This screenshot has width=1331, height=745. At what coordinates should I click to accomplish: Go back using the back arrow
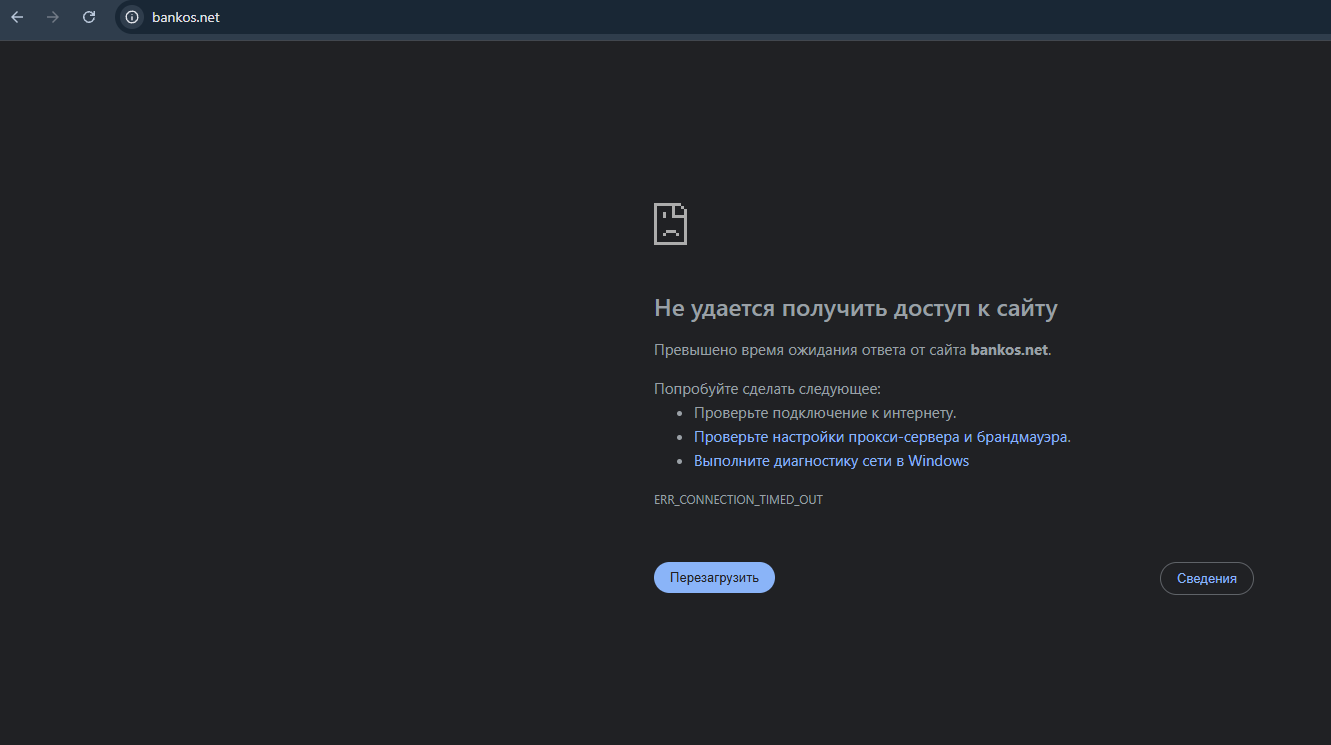point(17,17)
